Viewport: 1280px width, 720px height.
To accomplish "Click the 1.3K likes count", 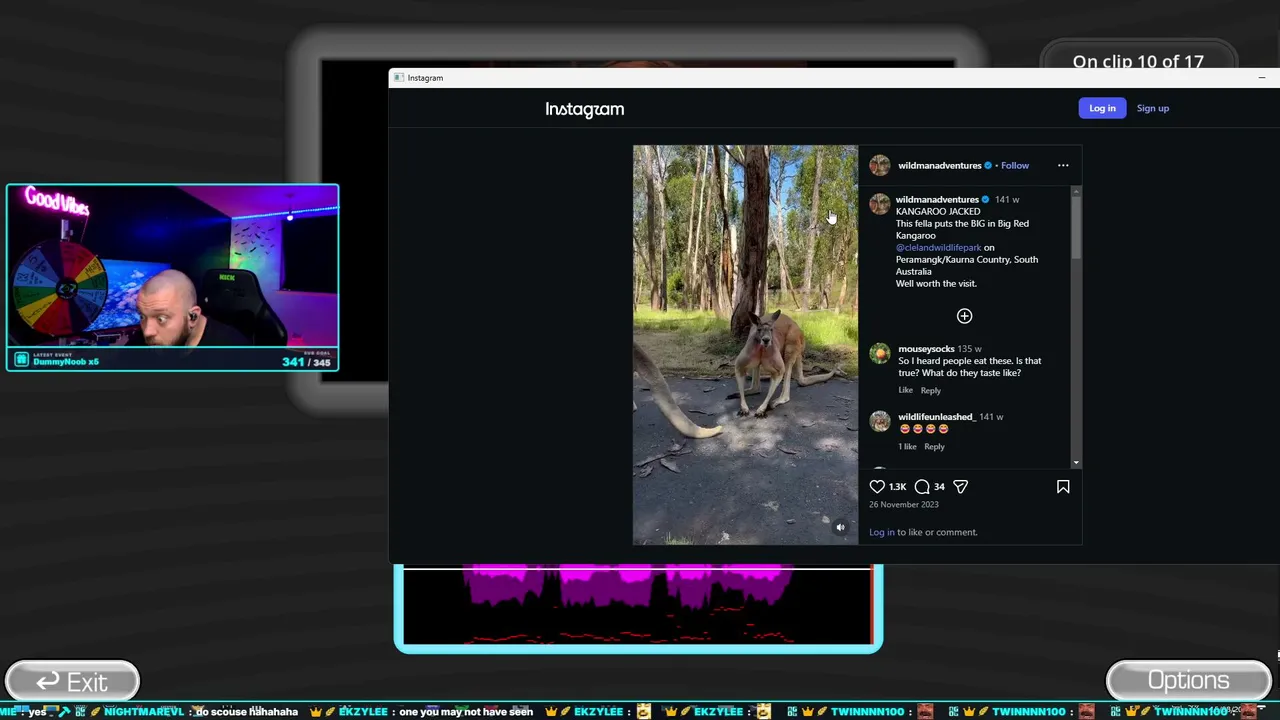I will (x=897, y=487).
